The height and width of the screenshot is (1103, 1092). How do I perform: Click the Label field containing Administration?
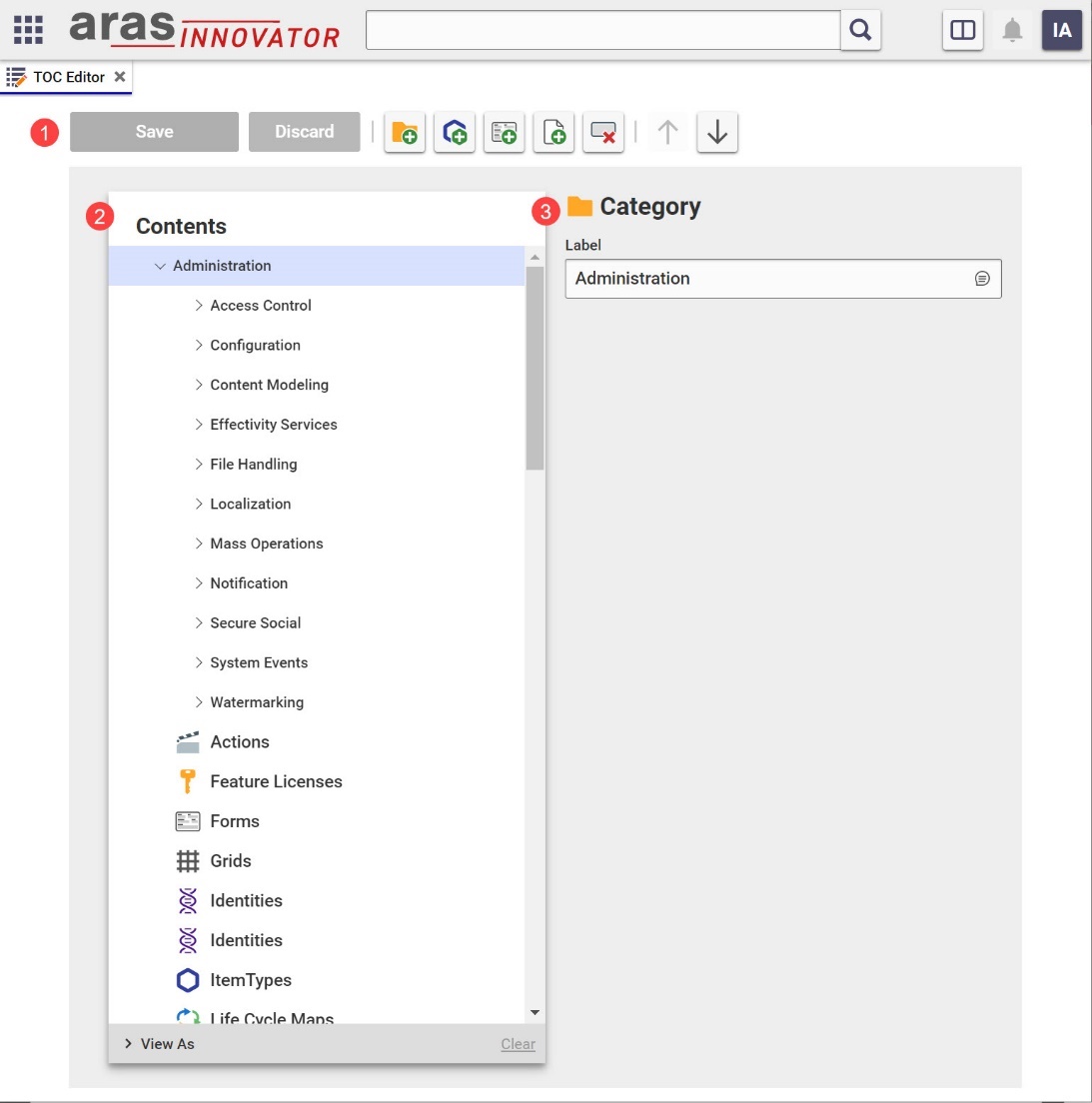[783, 279]
